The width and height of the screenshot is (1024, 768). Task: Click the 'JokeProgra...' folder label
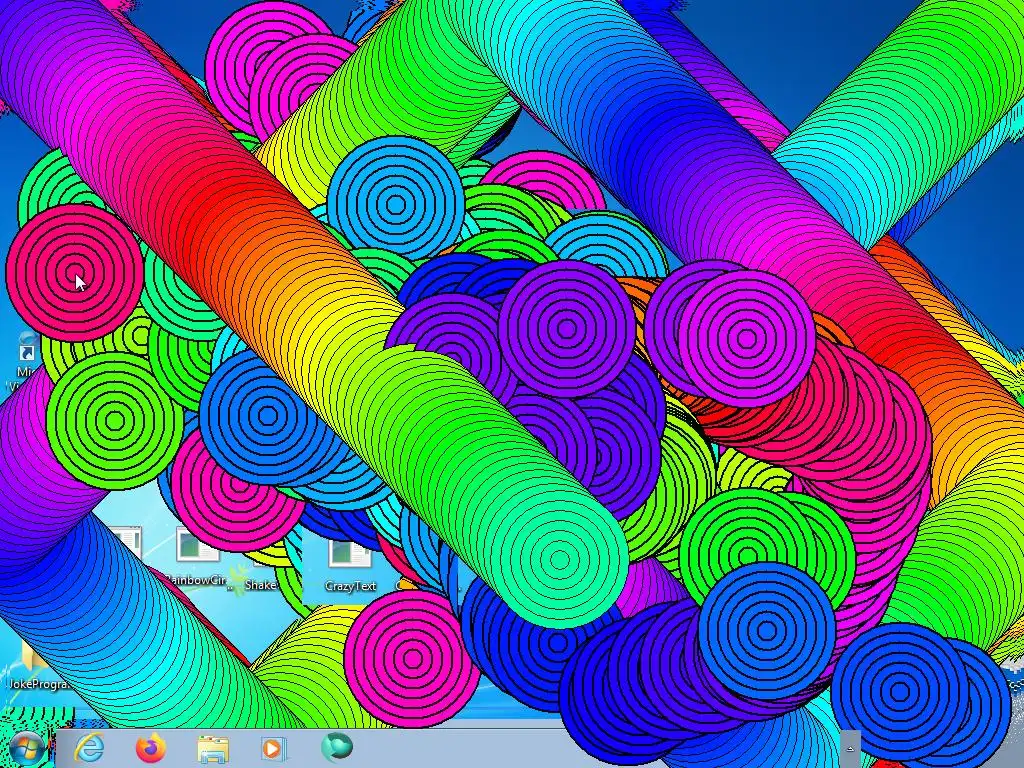click(38, 684)
